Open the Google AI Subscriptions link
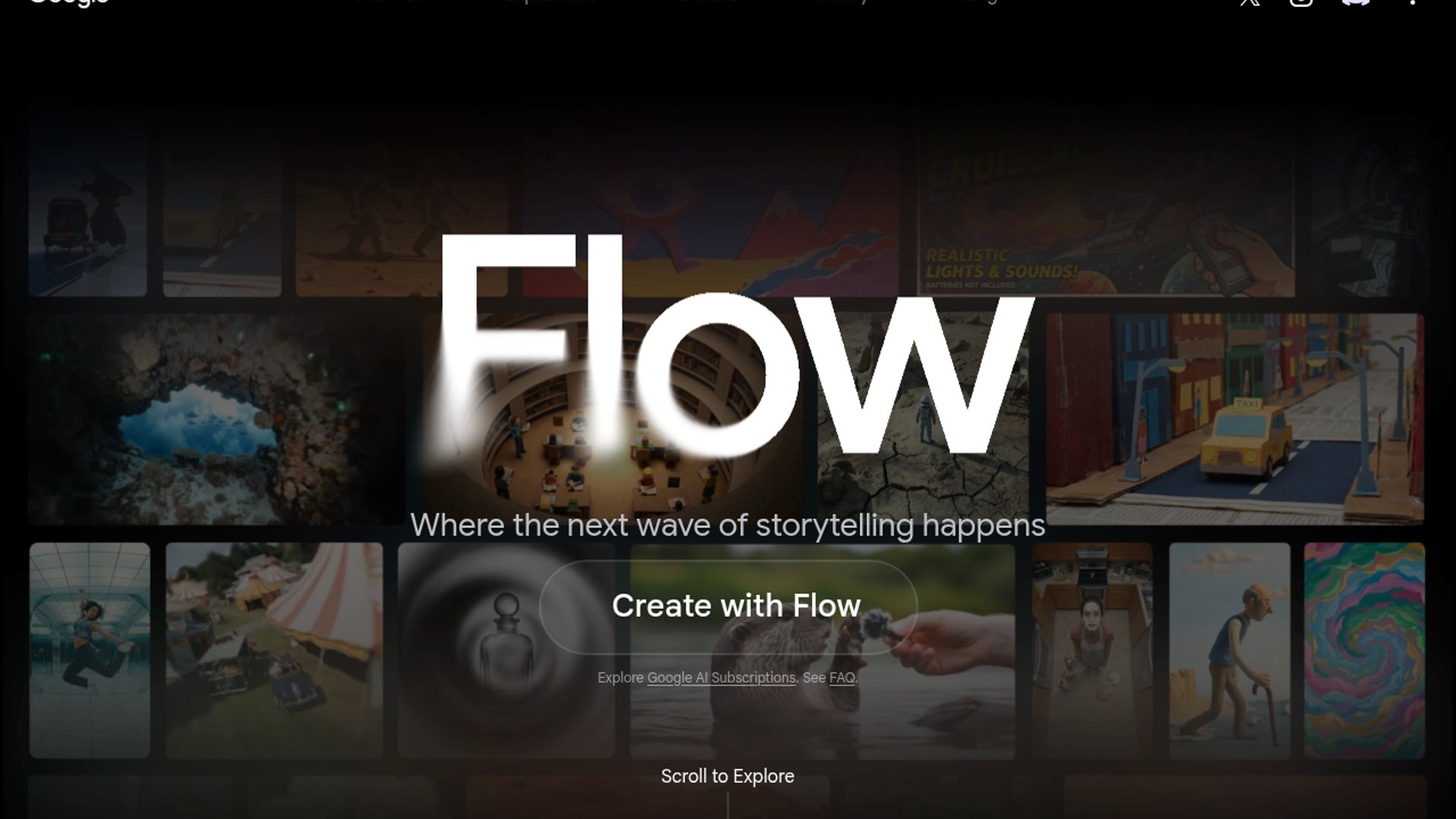The width and height of the screenshot is (1456, 819). tap(721, 678)
